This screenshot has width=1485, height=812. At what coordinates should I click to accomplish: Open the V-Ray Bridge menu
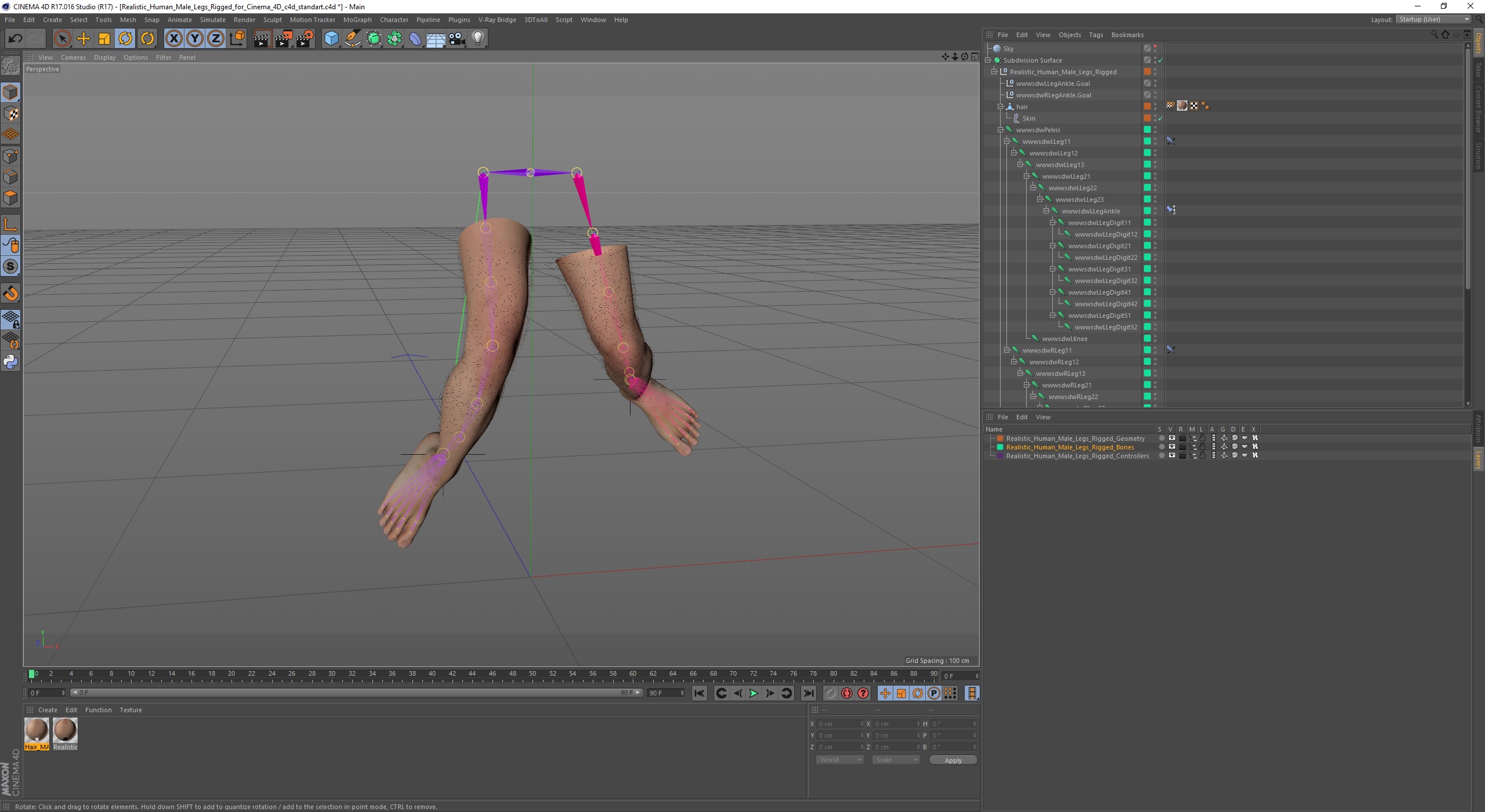[x=497, y=20]
